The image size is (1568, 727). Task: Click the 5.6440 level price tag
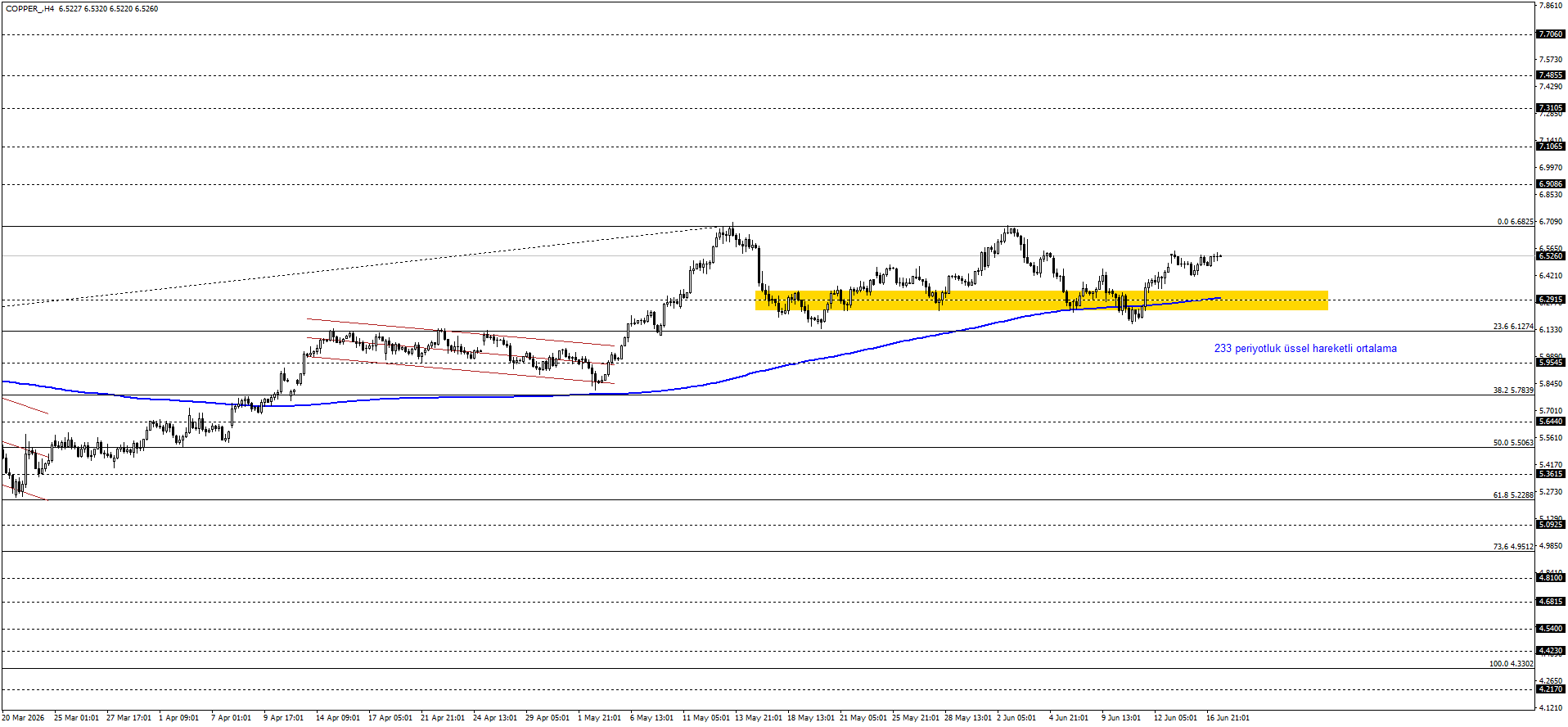pyautogui.click(x=1551, y=422)
